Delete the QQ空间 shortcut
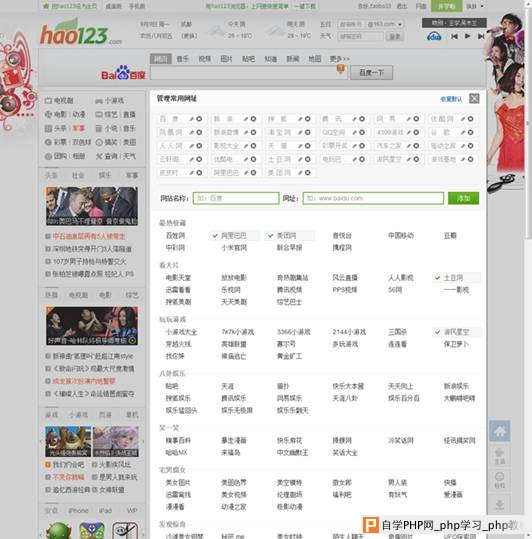 pyautogui.click(x=362, y=132)
